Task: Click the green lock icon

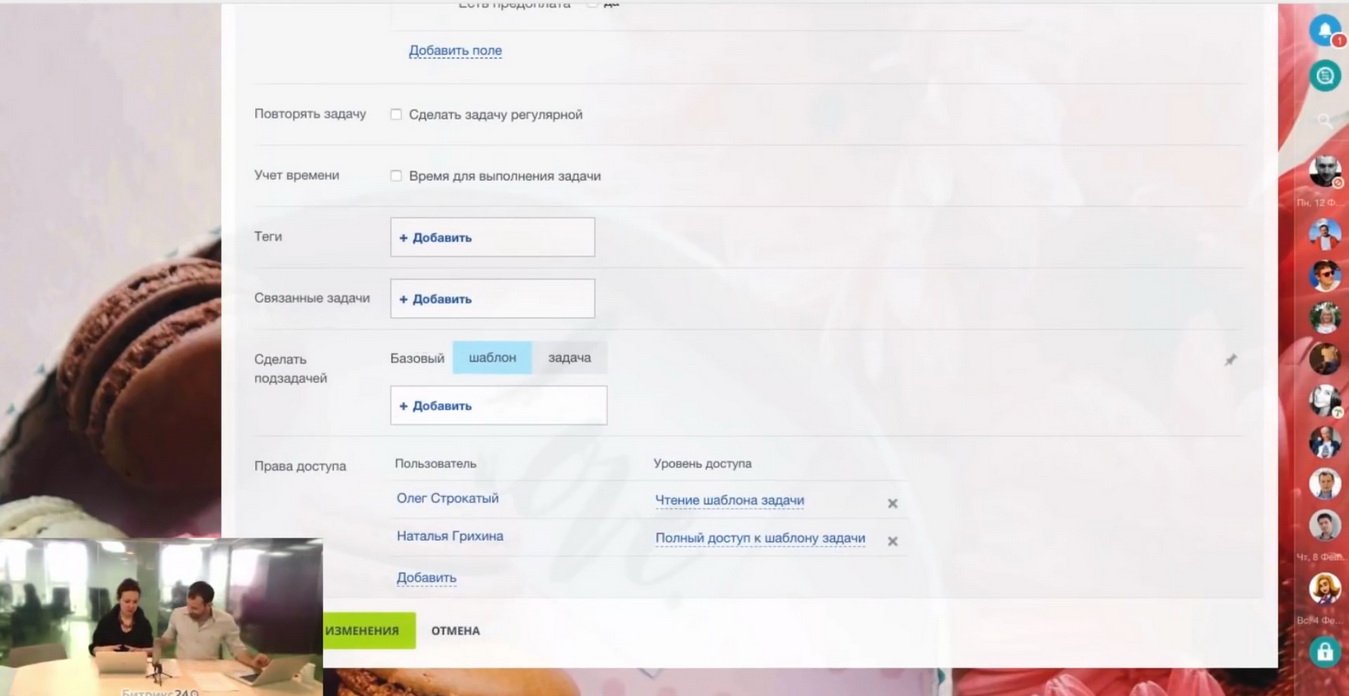Action: tap(1325, 652)
